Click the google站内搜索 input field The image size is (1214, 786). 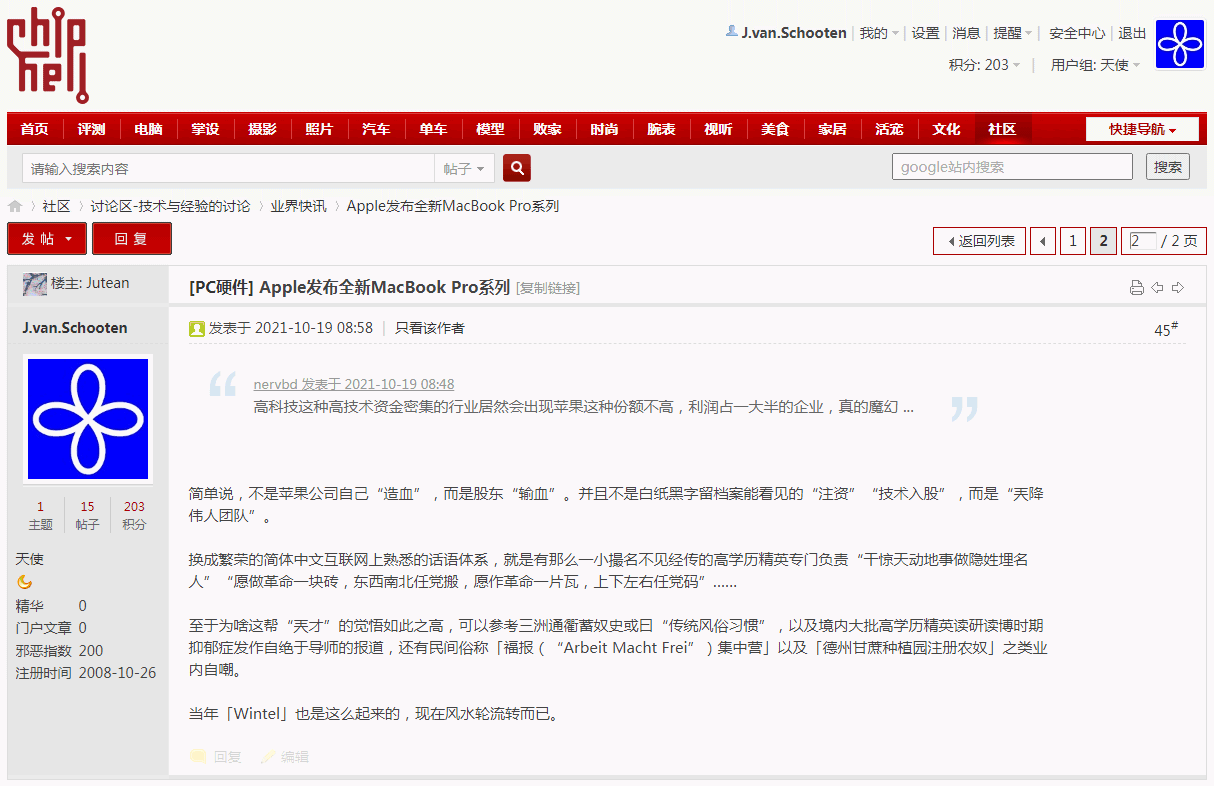click(1012, 167)
